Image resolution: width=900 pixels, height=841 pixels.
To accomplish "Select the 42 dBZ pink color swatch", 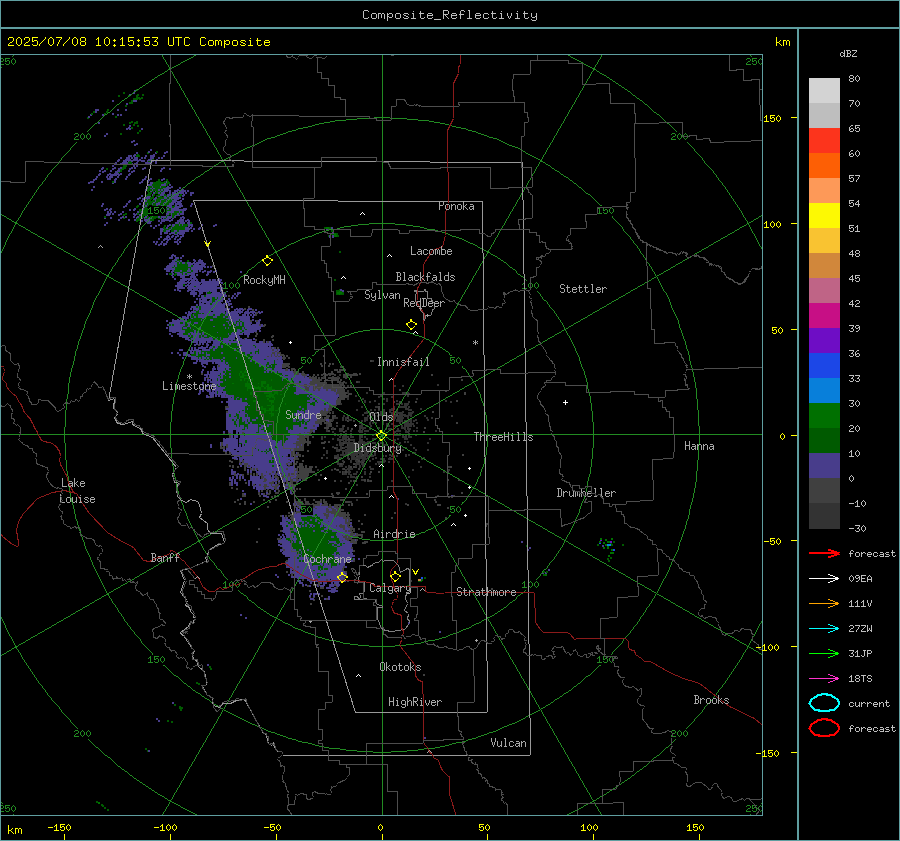I will pyautogui.click(x=824, y=290).
